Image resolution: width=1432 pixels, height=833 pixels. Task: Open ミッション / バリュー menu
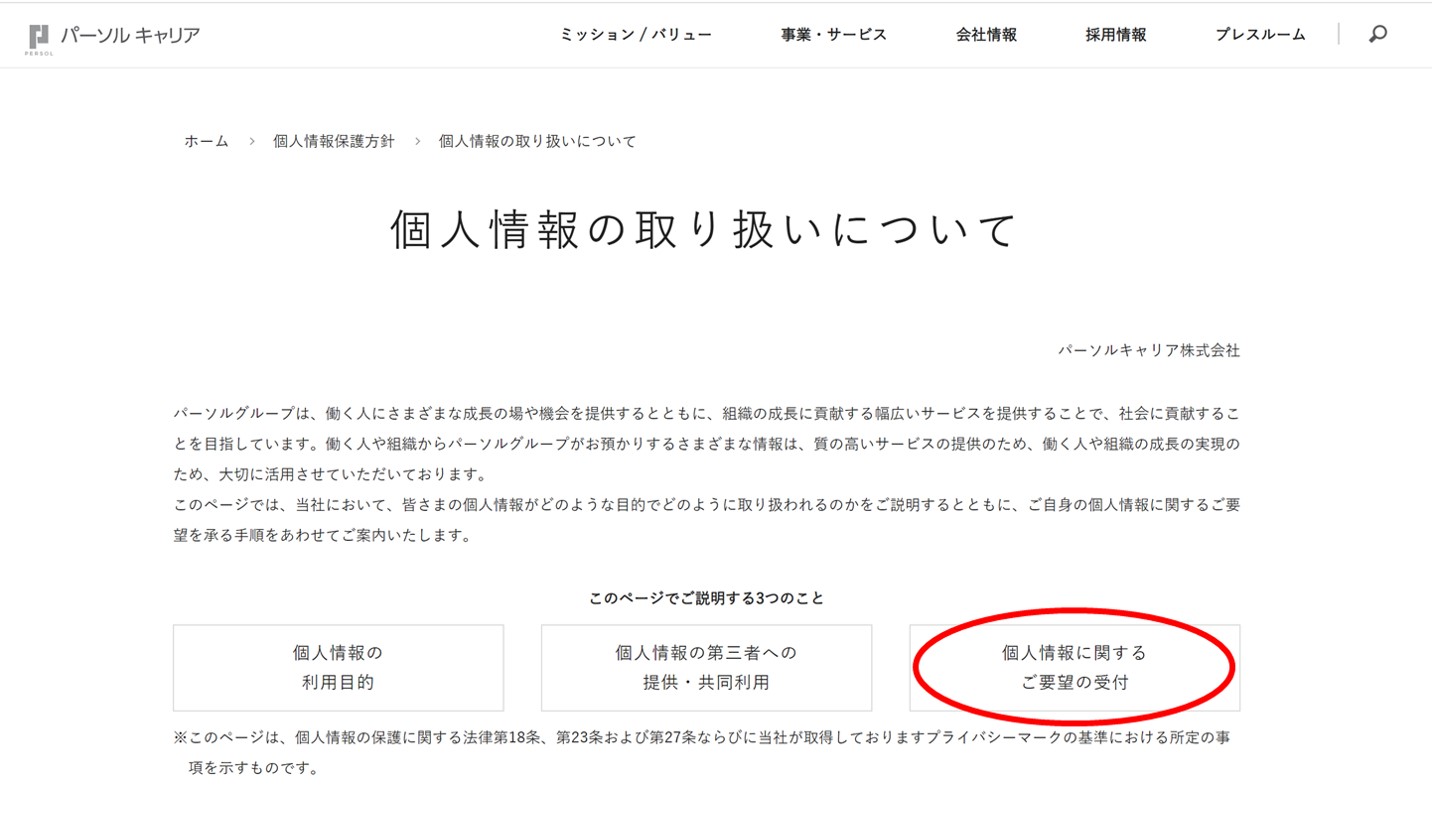pyautogui.click(x=636, y=34)
